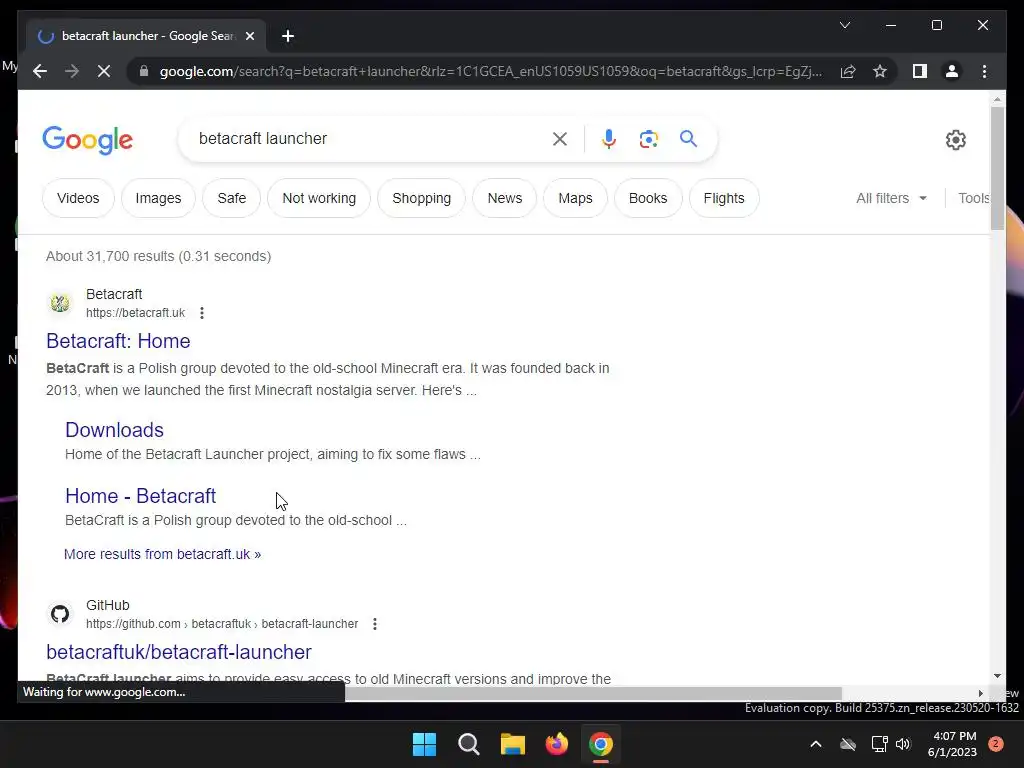The height and width of the screenshot is (768, 1024).
Task: Switch to Shopping results
Action: pyautogui.click(x=421, y=198)
